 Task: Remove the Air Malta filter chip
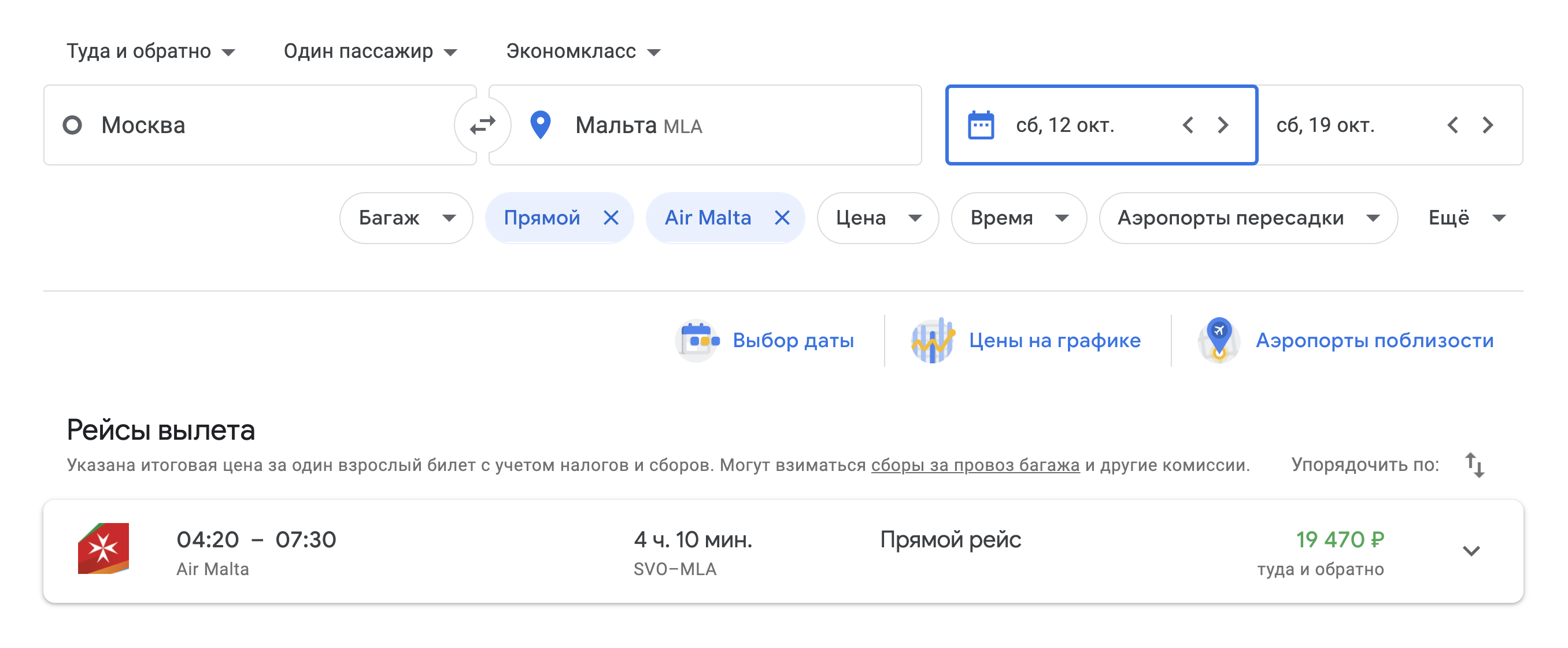(x=782, y=218)
